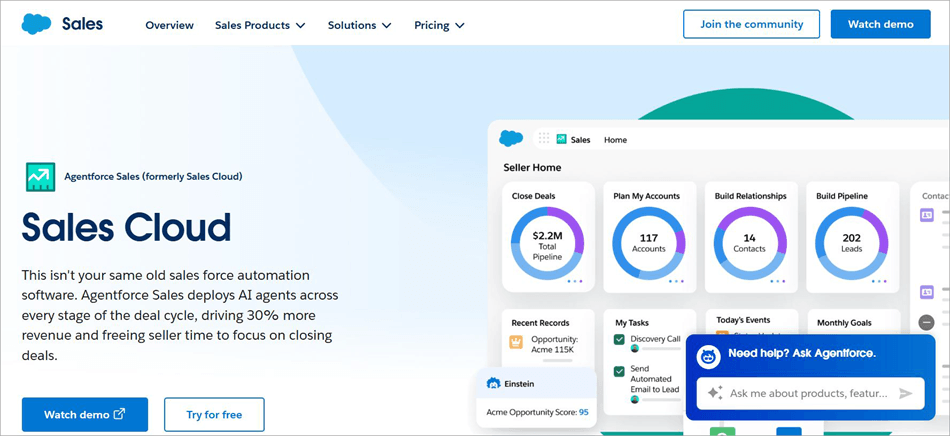Screen dimensions: 950x436
Task: Click the external link icon on Watch demo
Action: click(120, 414)
